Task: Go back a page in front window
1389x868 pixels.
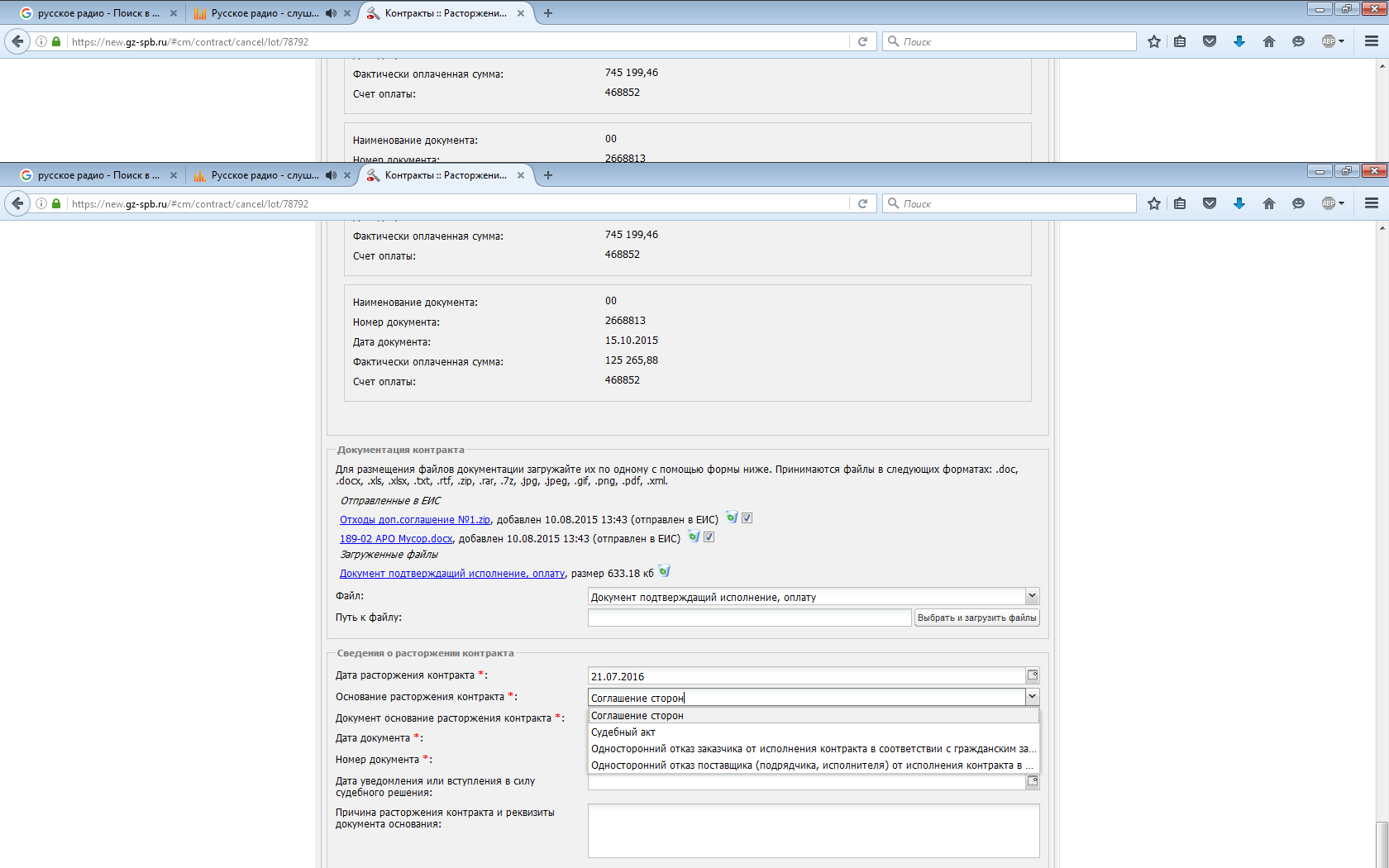Action: point(17,203)
